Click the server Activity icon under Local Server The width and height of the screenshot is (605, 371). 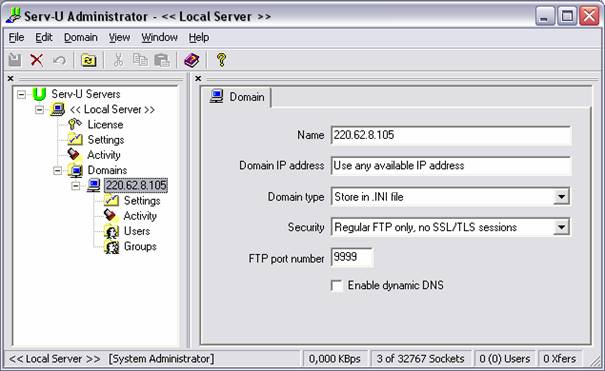(x=75, y=155)
